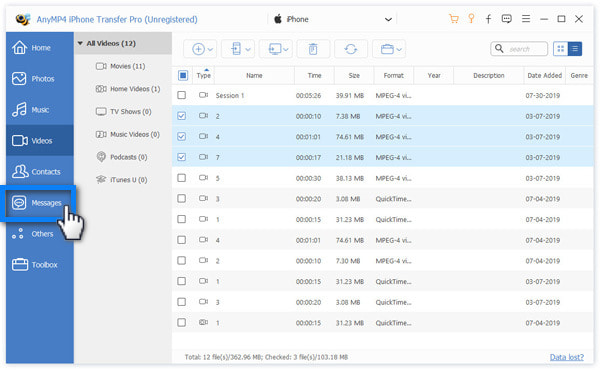600x370 pixels.
Task: Delete selected videos with trash icon
Action: click(313, 49)
